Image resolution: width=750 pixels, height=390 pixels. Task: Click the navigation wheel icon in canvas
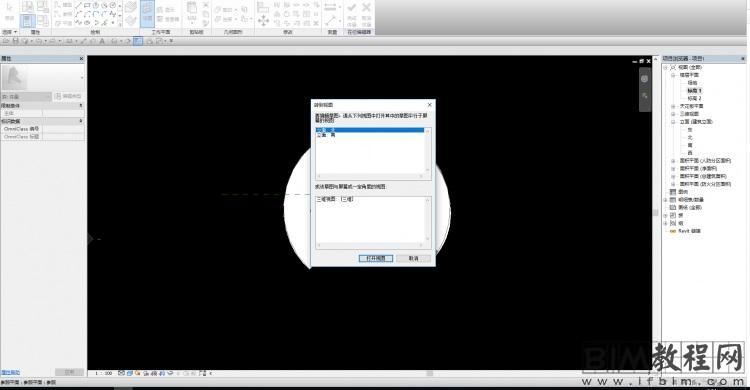(x=644, y=79)
